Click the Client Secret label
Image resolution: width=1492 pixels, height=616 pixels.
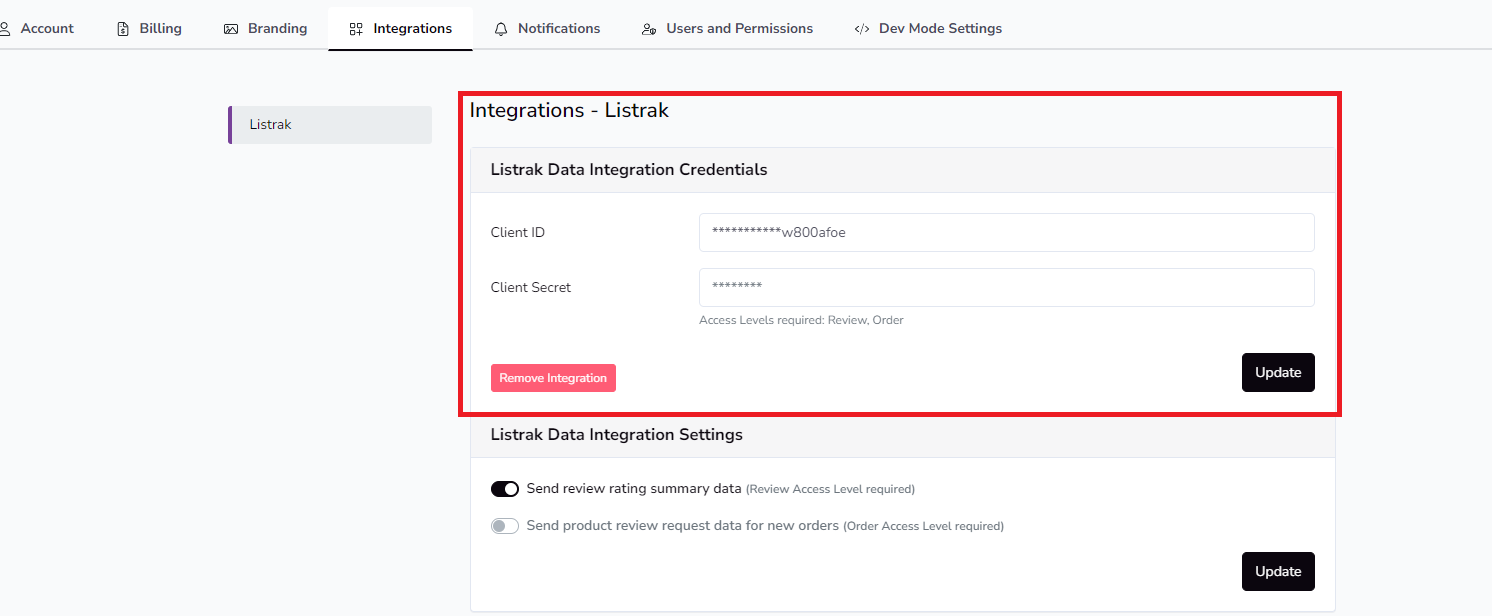(531, 287)
